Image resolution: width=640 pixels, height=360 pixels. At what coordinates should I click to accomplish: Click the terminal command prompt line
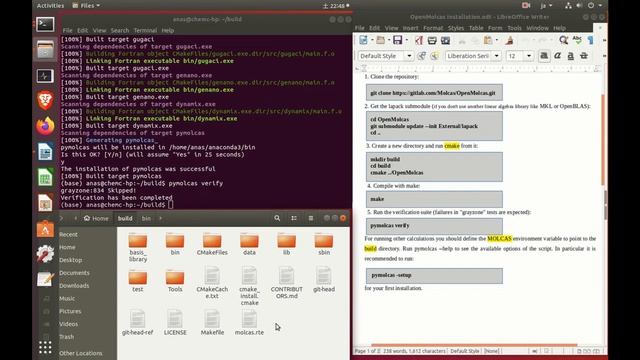coord(116,205)
